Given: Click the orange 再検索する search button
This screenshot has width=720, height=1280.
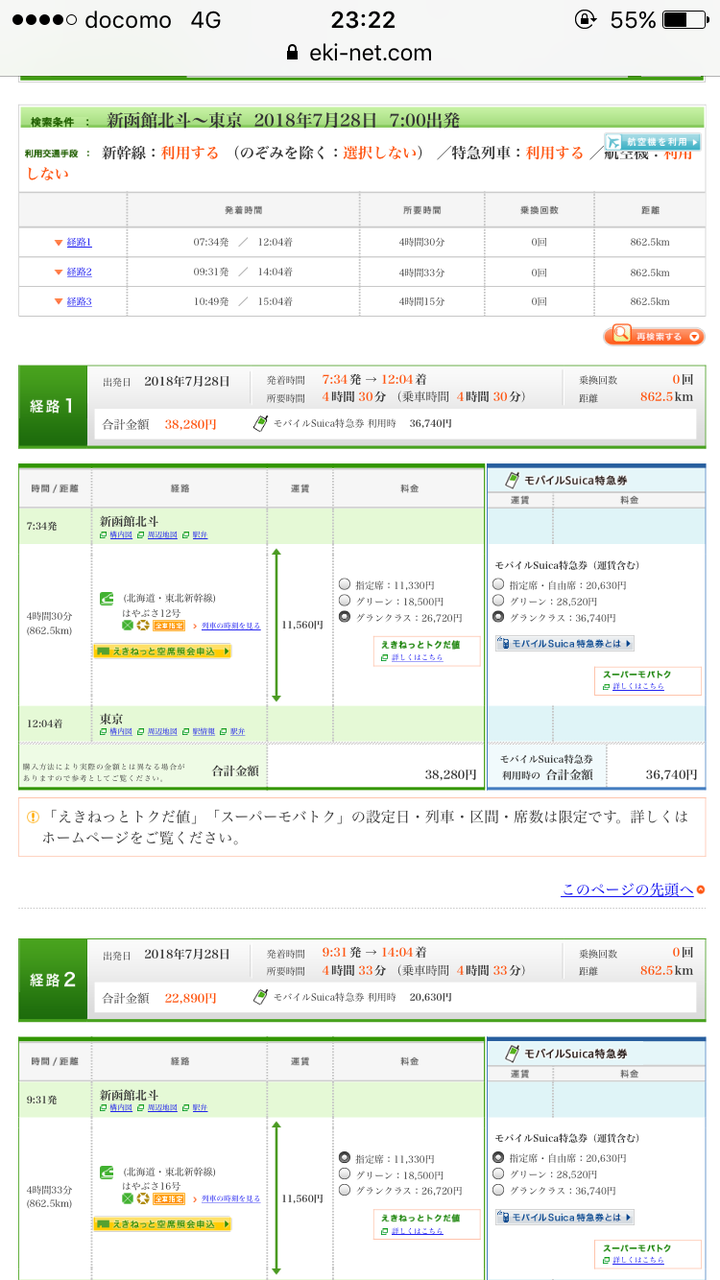Looking at the screenshot, I should click(x=654, y=336).
